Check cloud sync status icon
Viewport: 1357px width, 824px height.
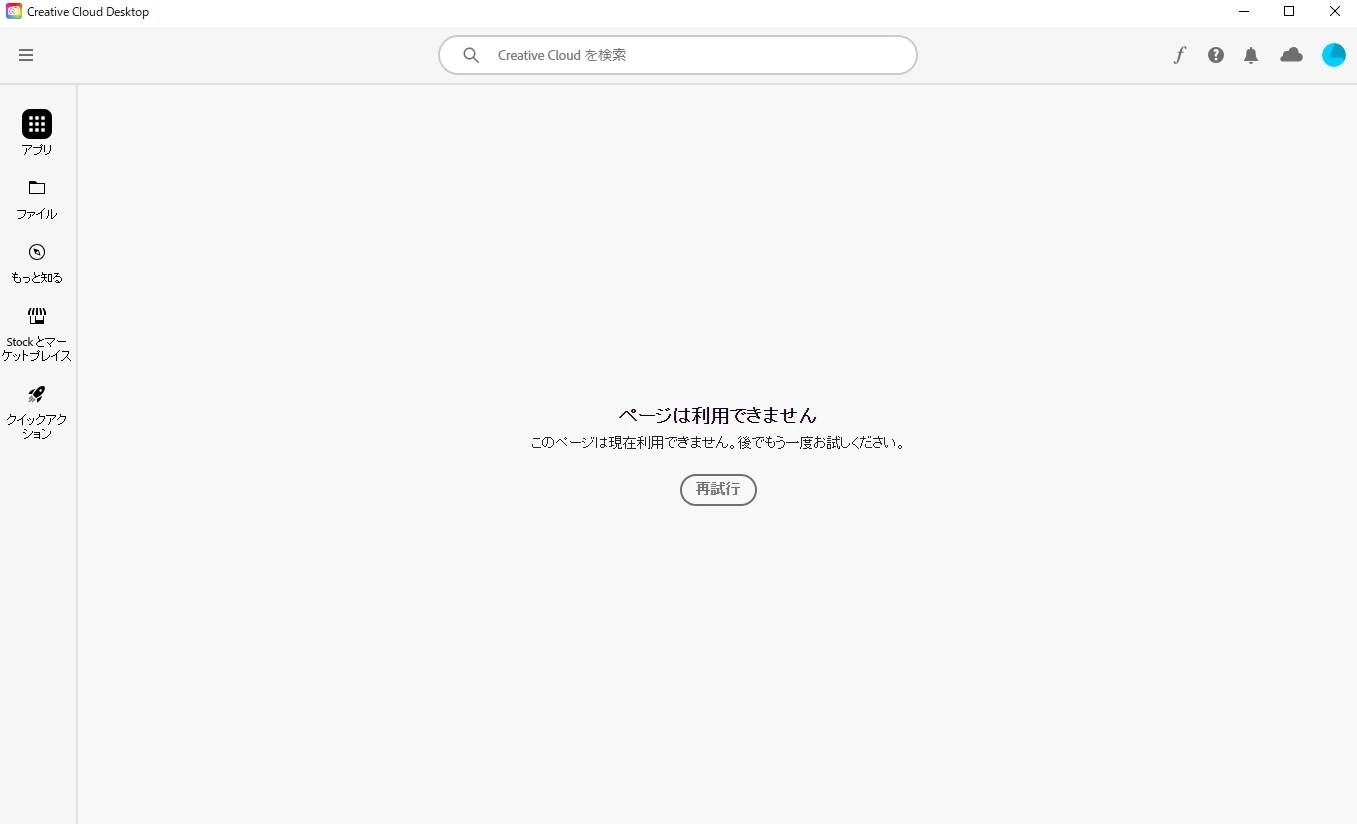point(1292,55)
